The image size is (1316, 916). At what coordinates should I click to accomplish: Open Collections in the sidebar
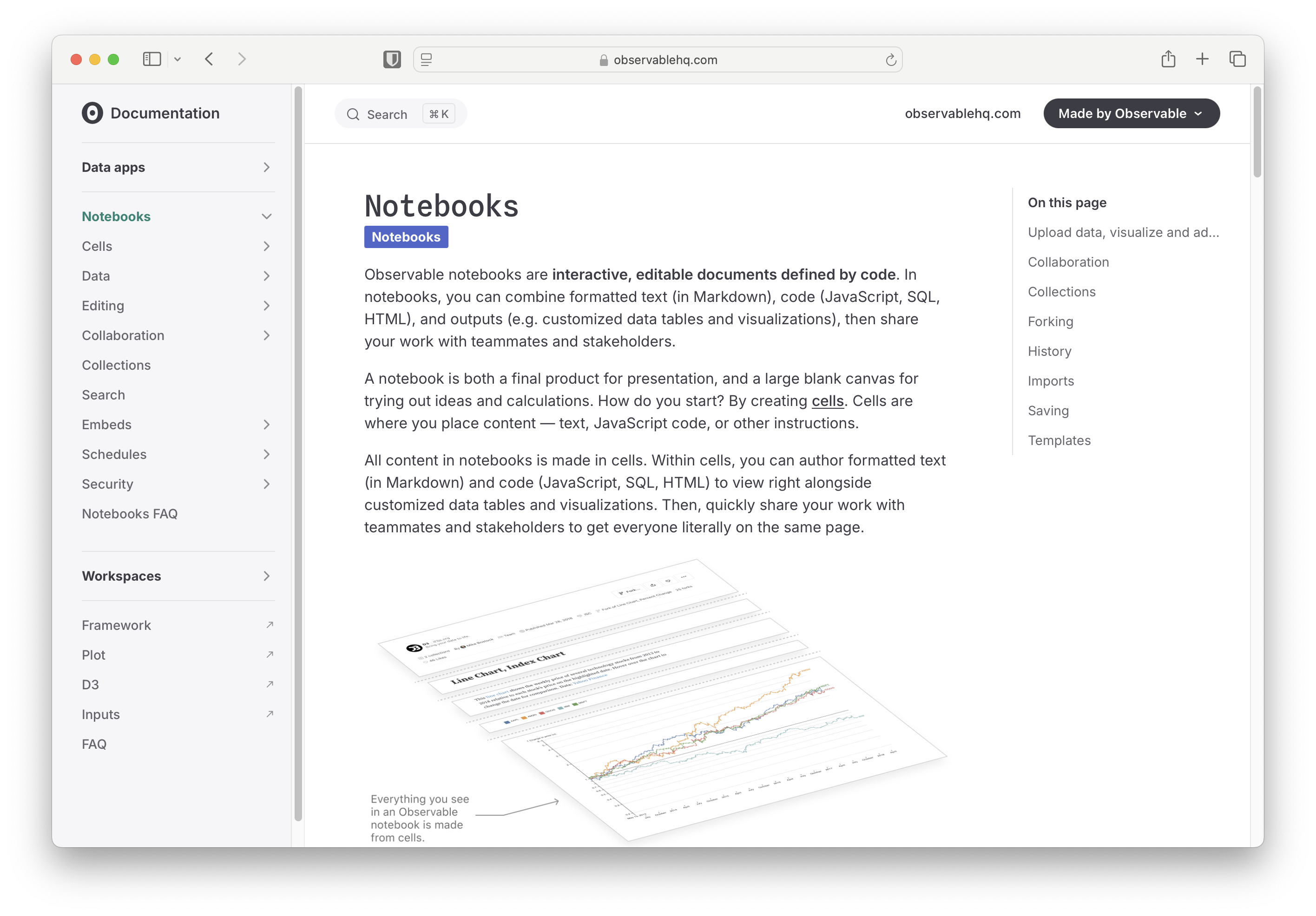(116, 365)
